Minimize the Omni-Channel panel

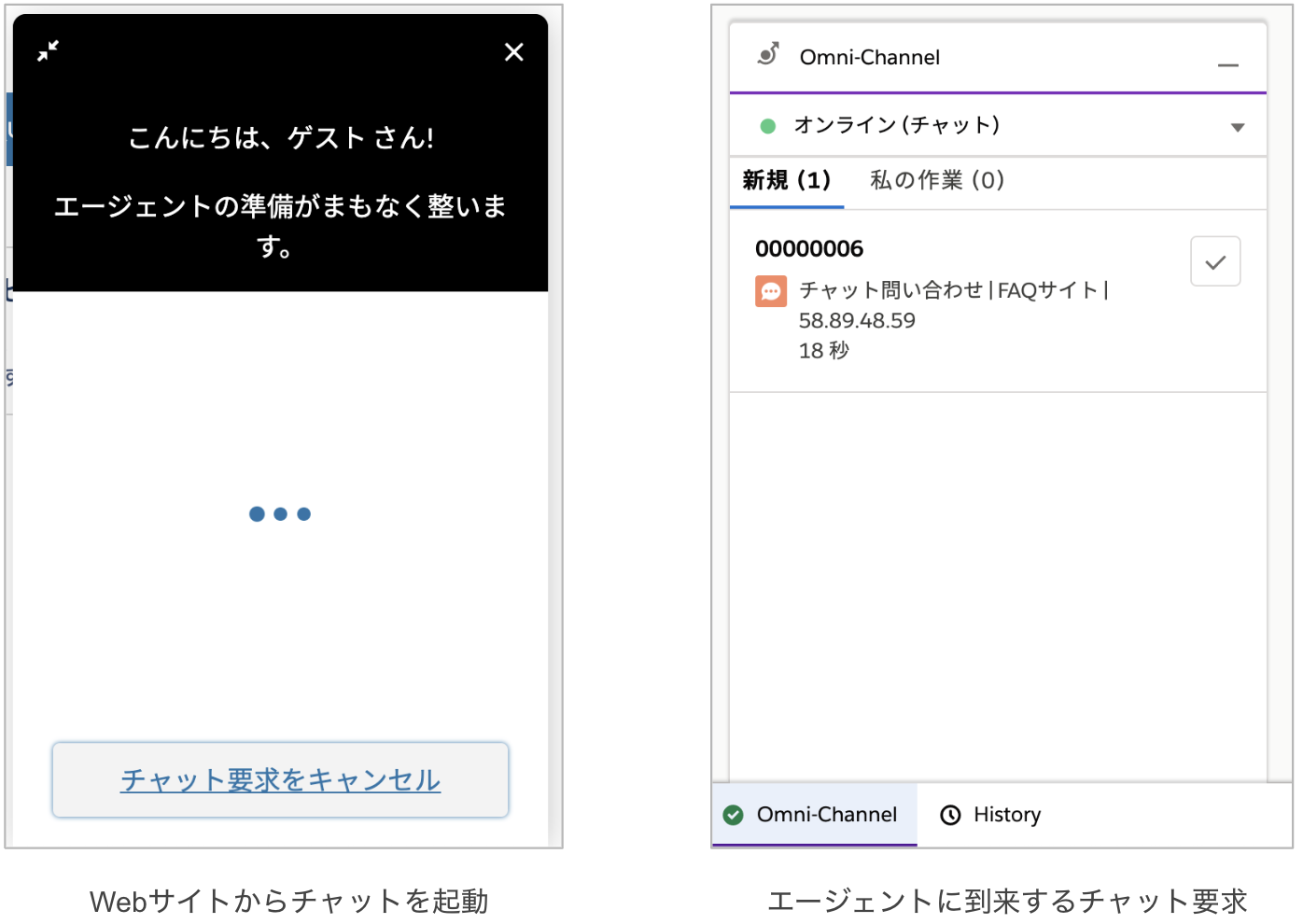click(x=1228, y=65)
